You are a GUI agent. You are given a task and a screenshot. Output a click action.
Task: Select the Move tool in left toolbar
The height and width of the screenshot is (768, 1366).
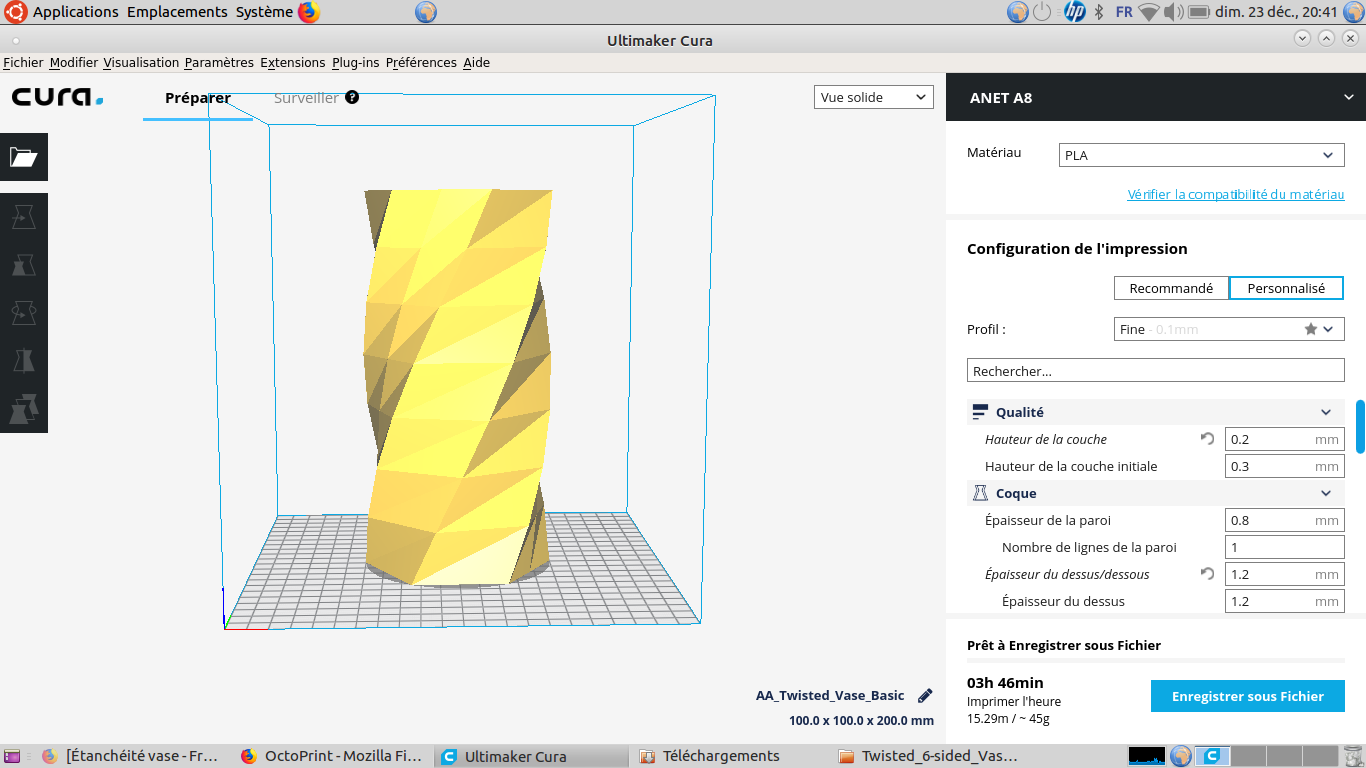[23, 216]
